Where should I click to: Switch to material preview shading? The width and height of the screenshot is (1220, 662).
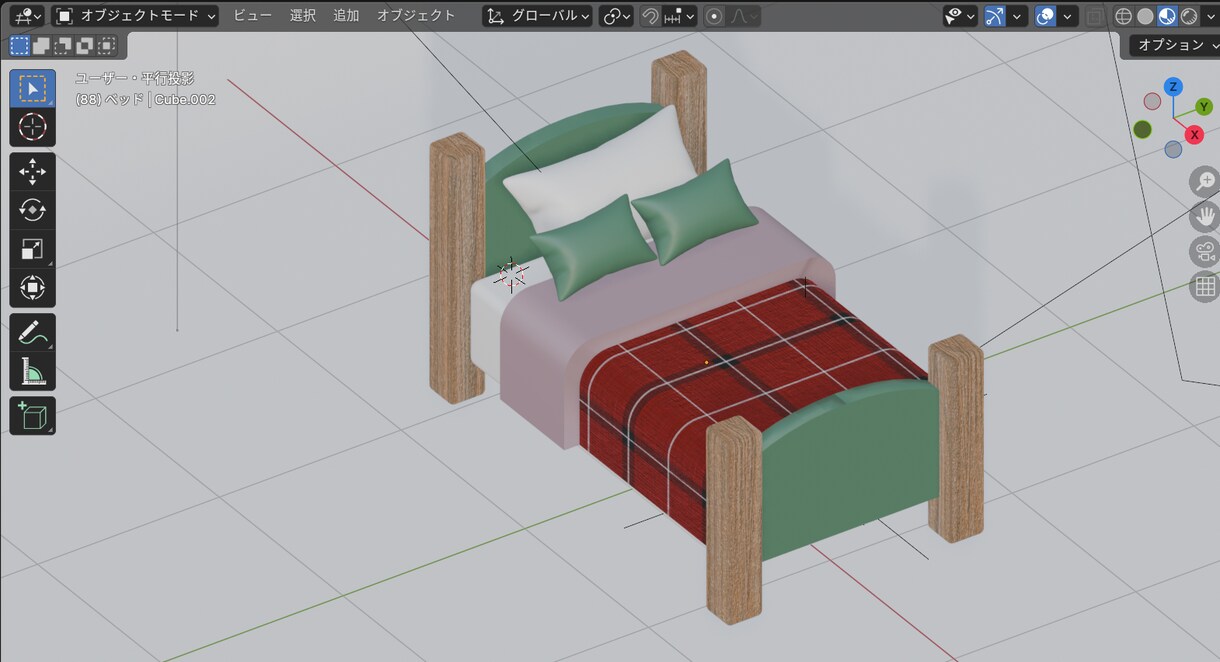[x=1167, y=16]
